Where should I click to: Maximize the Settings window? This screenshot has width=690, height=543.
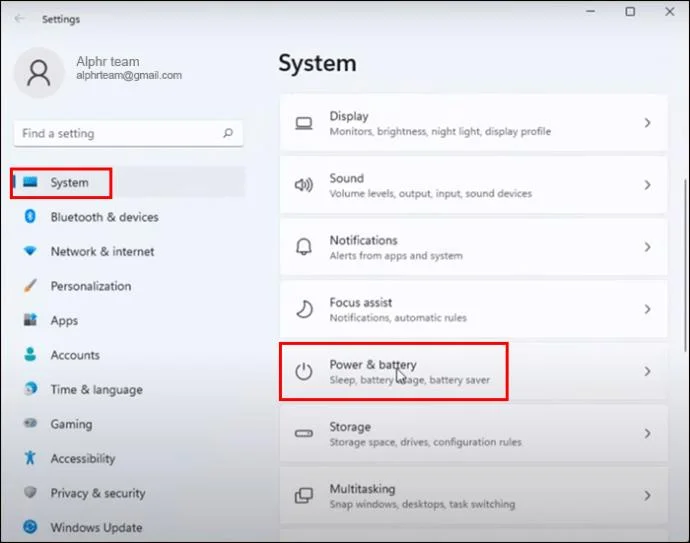tap(630, 11)
